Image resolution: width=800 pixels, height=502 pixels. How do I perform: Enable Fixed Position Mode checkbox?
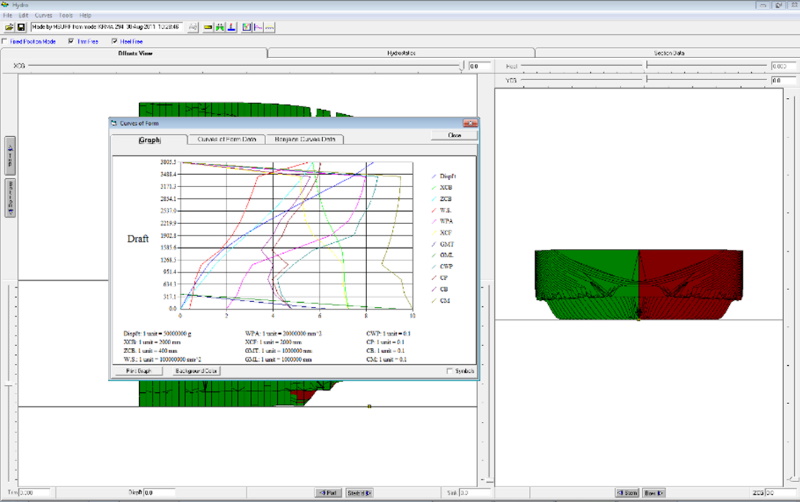click(6, 41)
